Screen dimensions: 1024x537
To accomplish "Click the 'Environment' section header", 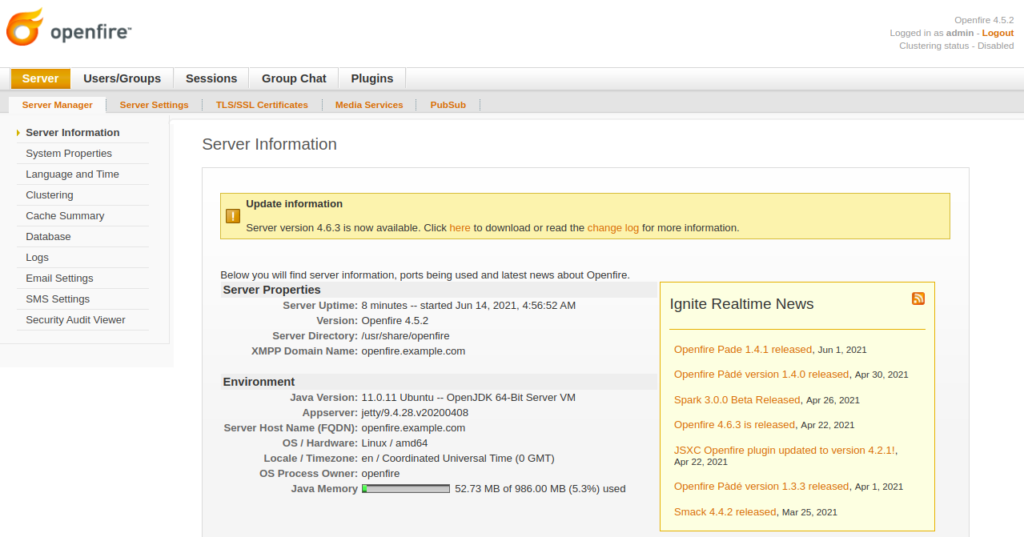I will click(x=259, y=382).
